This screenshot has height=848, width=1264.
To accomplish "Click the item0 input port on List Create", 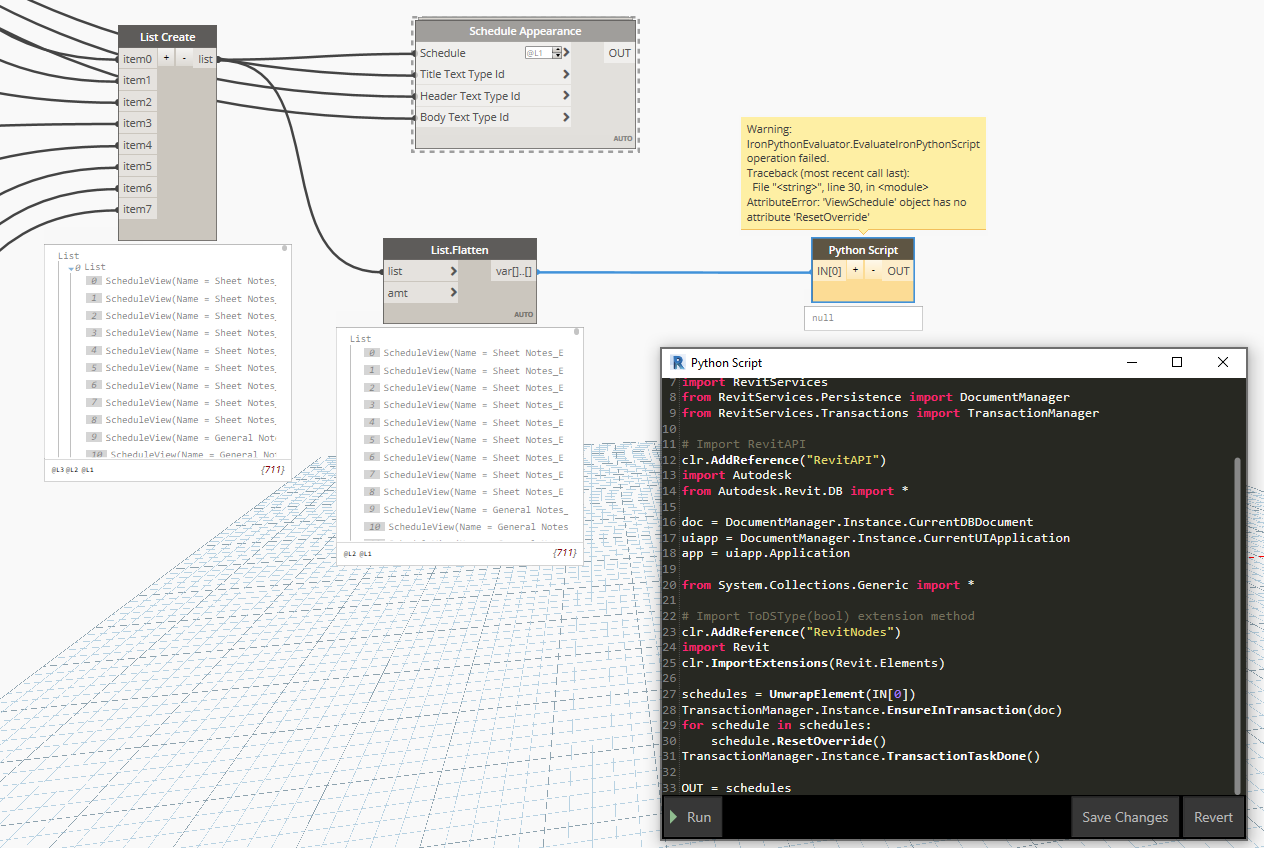I will [137, 59].
